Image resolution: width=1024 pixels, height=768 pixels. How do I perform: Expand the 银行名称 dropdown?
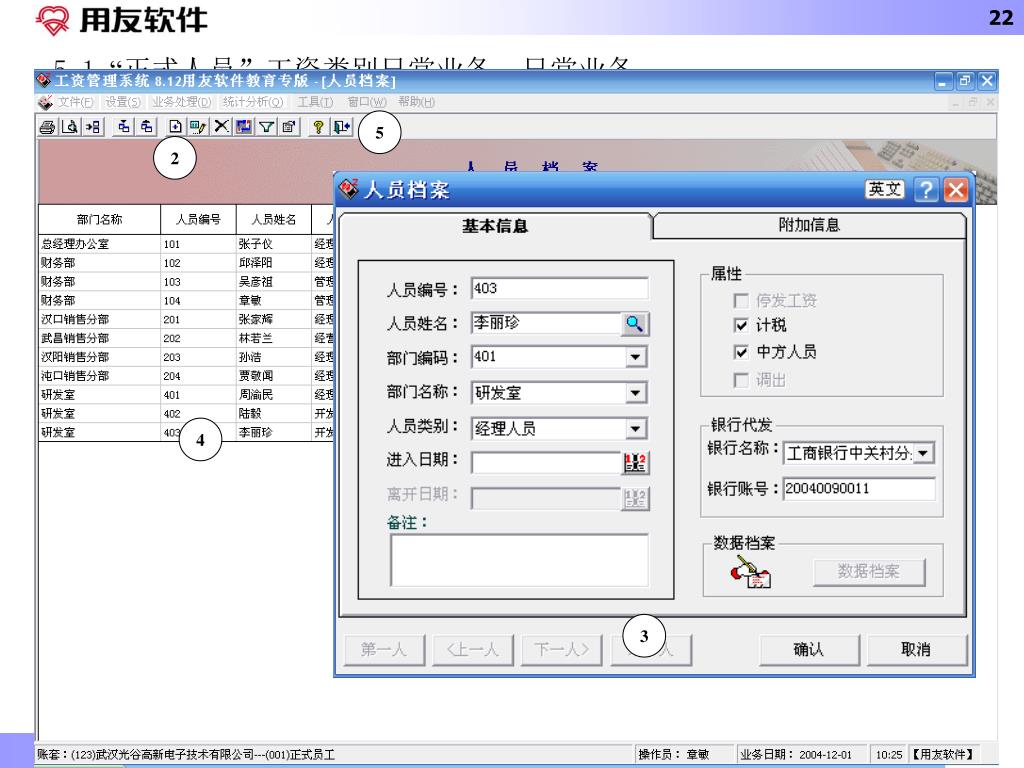point(923,453)
